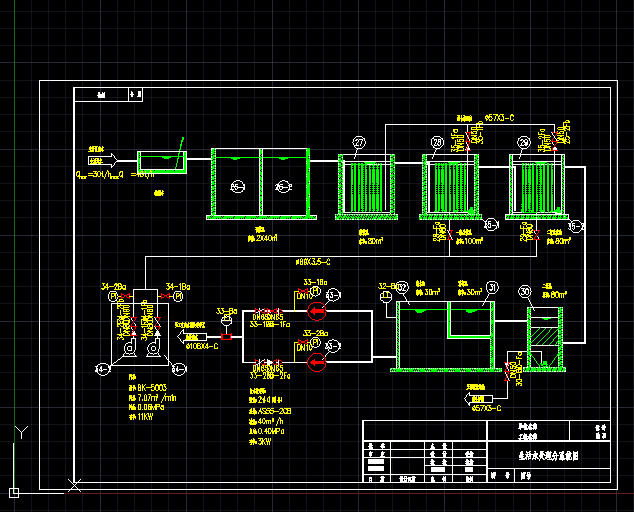Image resolution: width=634 pixels, height=512 pixels.
Task: Click the 30m³ text beside bubble 31
Action: click(473, 292)
